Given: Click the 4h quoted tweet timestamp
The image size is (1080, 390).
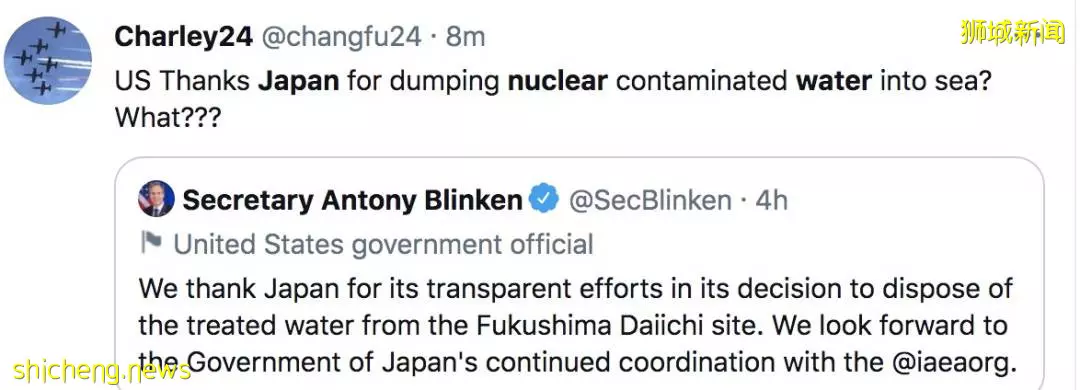Looking at the screenshot, I should (771, 201).
